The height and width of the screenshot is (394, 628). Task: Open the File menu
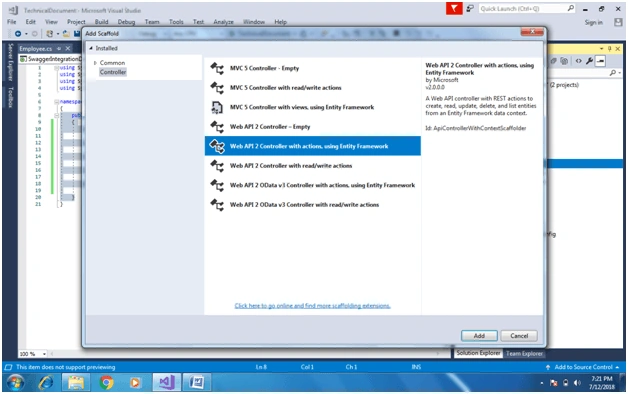pyautogui.click(x=12, y=22)
